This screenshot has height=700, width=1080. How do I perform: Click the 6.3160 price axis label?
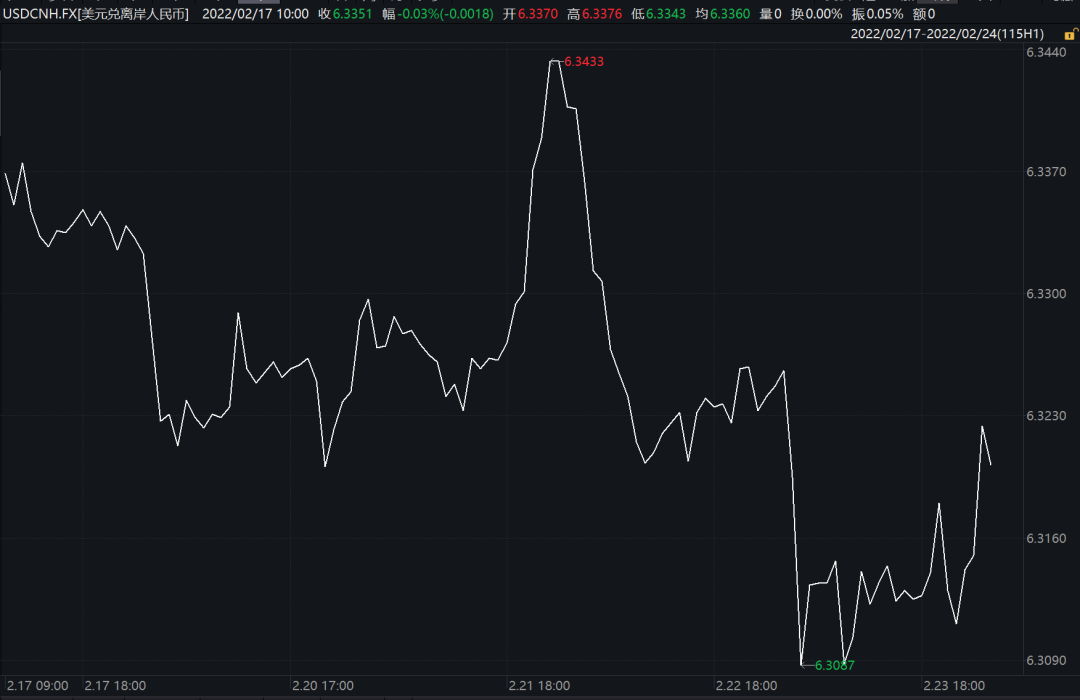tap(1047, 539)
